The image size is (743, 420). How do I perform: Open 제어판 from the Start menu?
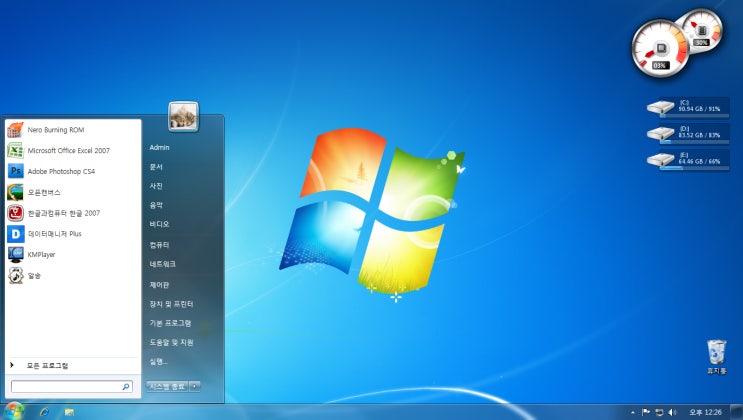click(160, 284)
